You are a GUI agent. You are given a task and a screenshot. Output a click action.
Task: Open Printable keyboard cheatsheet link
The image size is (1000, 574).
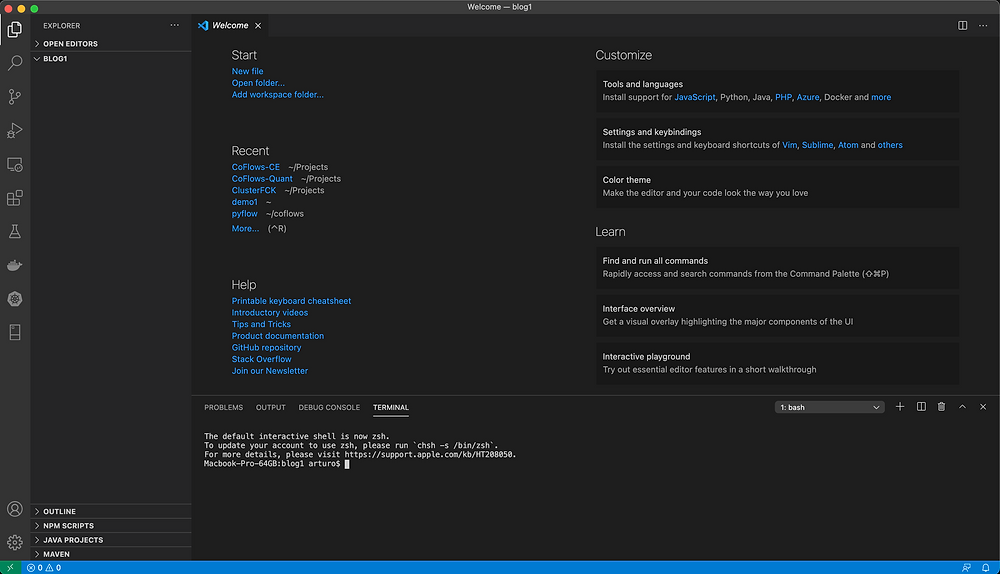click(x=291, y=301)
